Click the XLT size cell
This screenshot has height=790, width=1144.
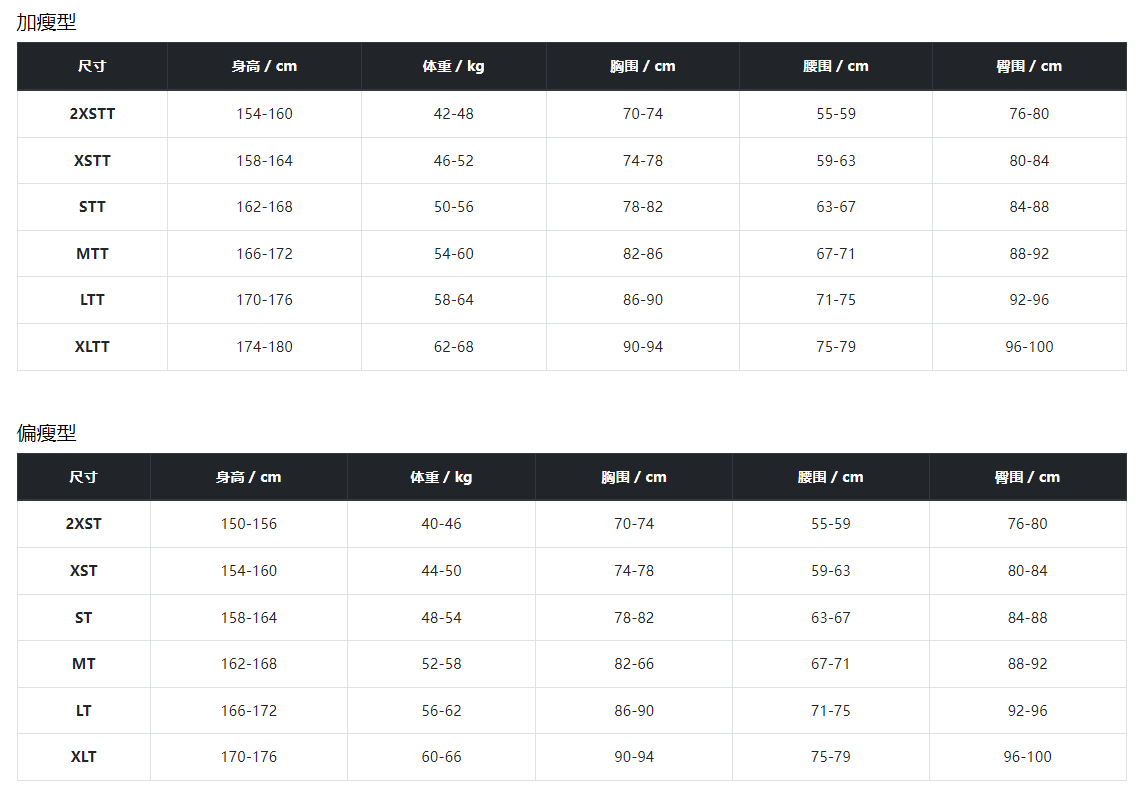click(x=84, y=757)
